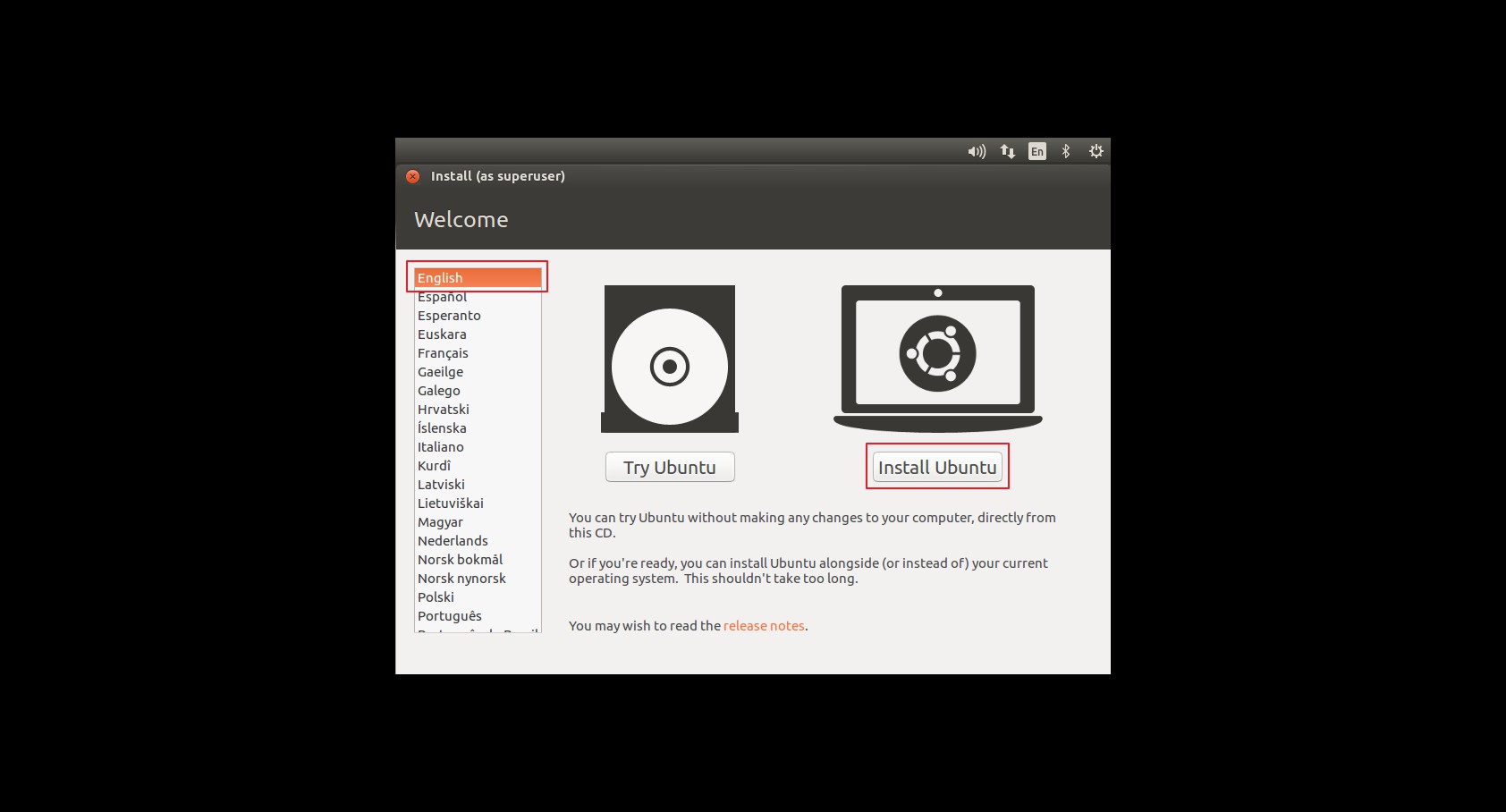Select Français as the installer language

[x=443, y=352]
